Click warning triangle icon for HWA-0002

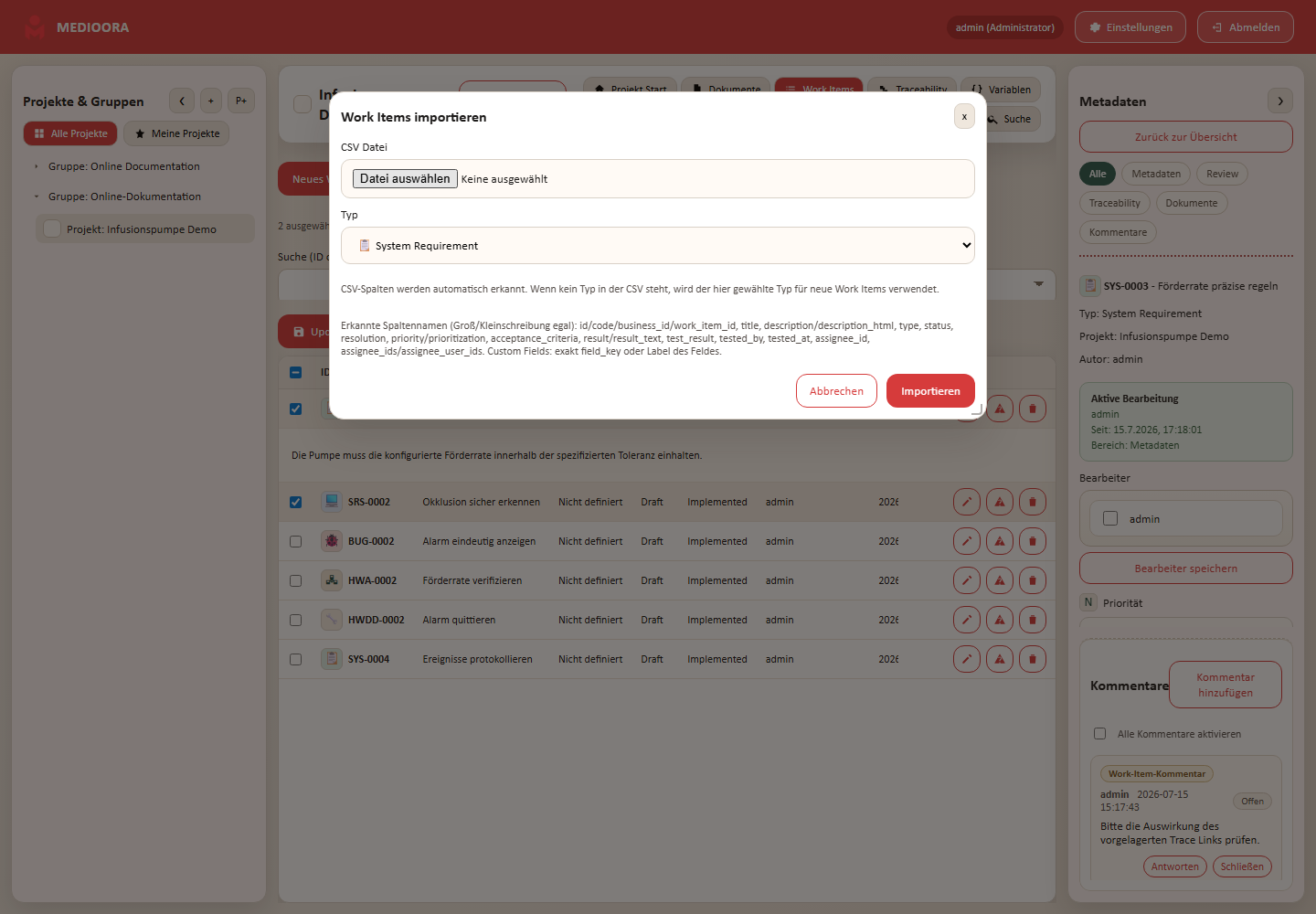(x=1000, y=580)
